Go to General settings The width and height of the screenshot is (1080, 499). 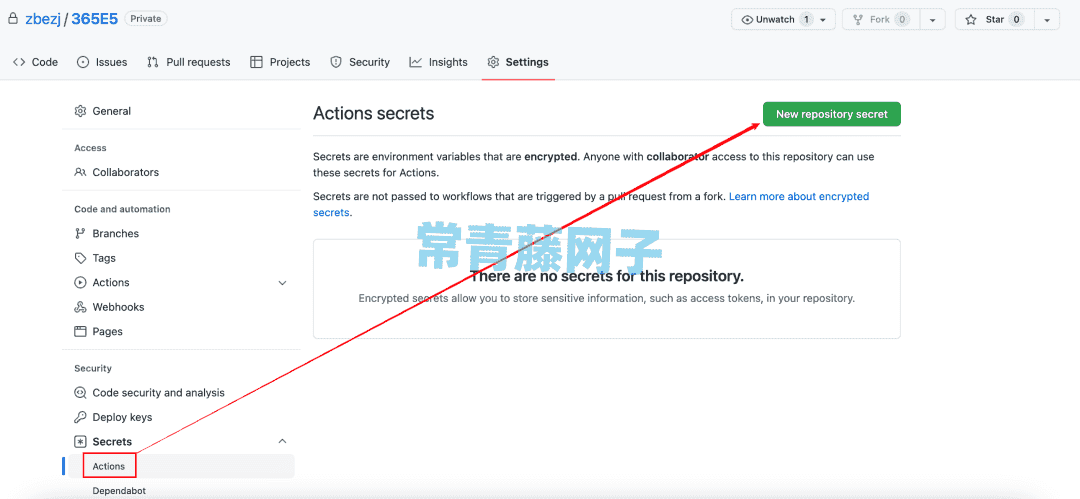click(112, 111)
